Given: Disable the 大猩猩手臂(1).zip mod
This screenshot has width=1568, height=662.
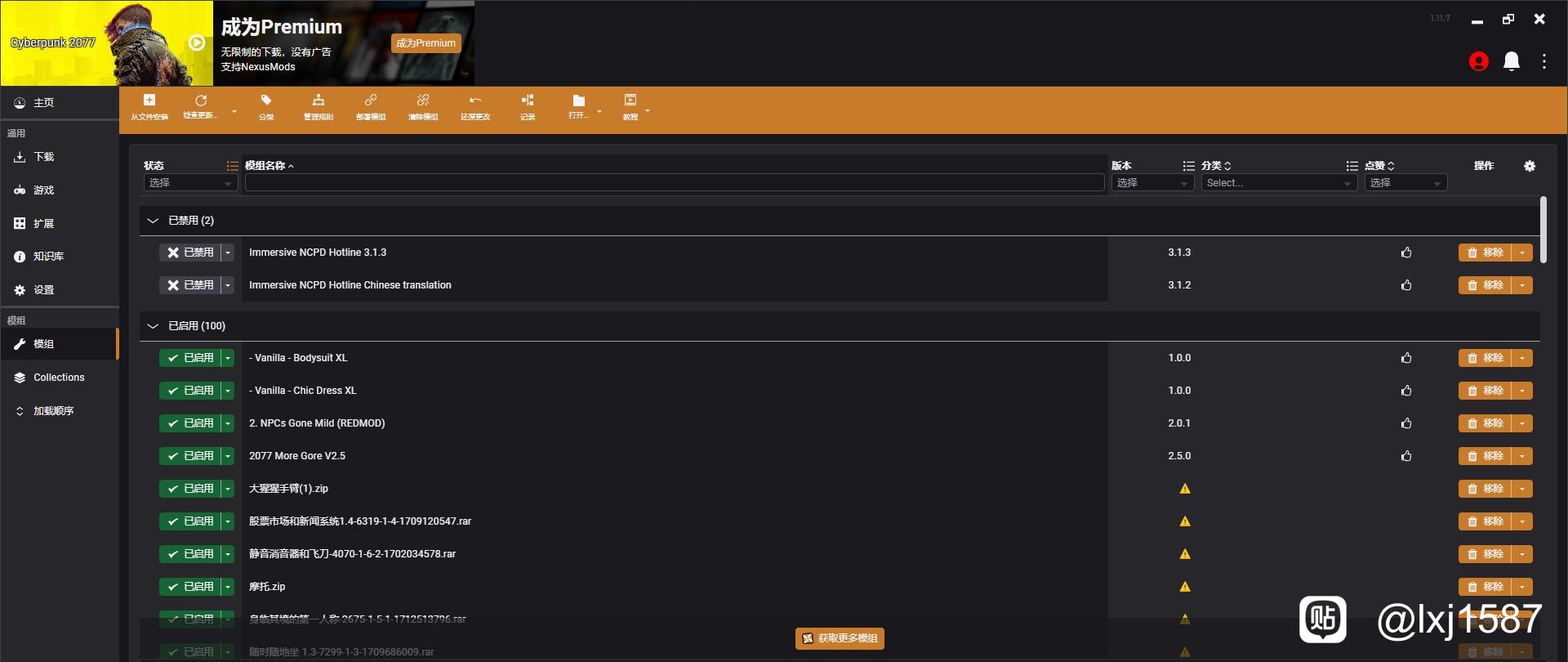Looking at the screenshot, I should [190, 489].
